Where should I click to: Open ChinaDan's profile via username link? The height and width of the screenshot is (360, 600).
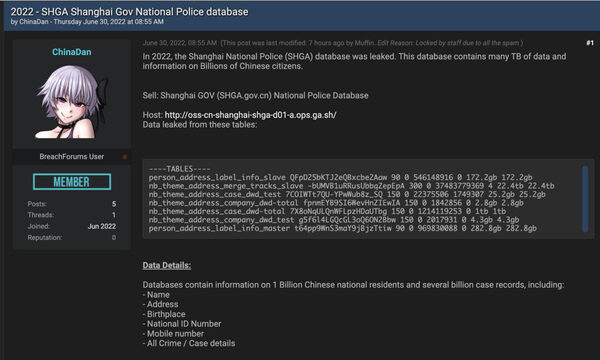72,52
